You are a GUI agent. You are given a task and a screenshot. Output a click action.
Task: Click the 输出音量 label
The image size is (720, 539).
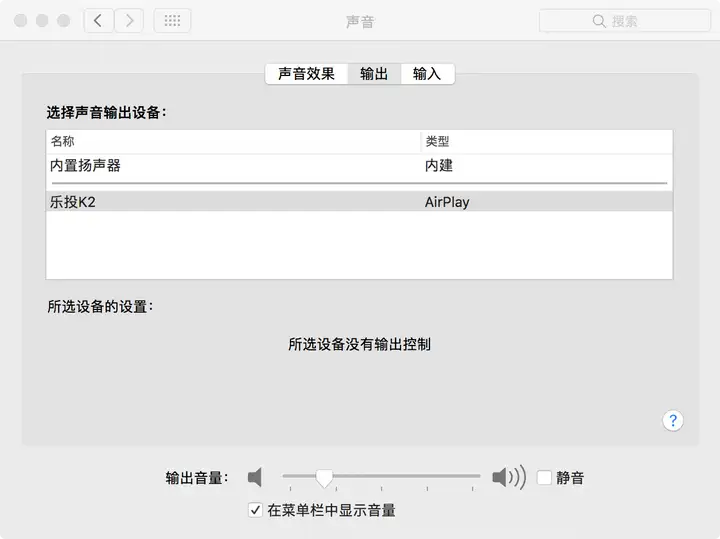pyautogui.click(x=197, y=478)
